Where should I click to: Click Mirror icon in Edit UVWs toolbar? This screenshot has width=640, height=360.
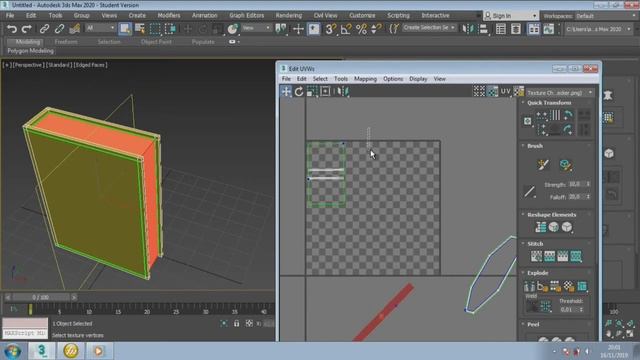click(342, 91)
